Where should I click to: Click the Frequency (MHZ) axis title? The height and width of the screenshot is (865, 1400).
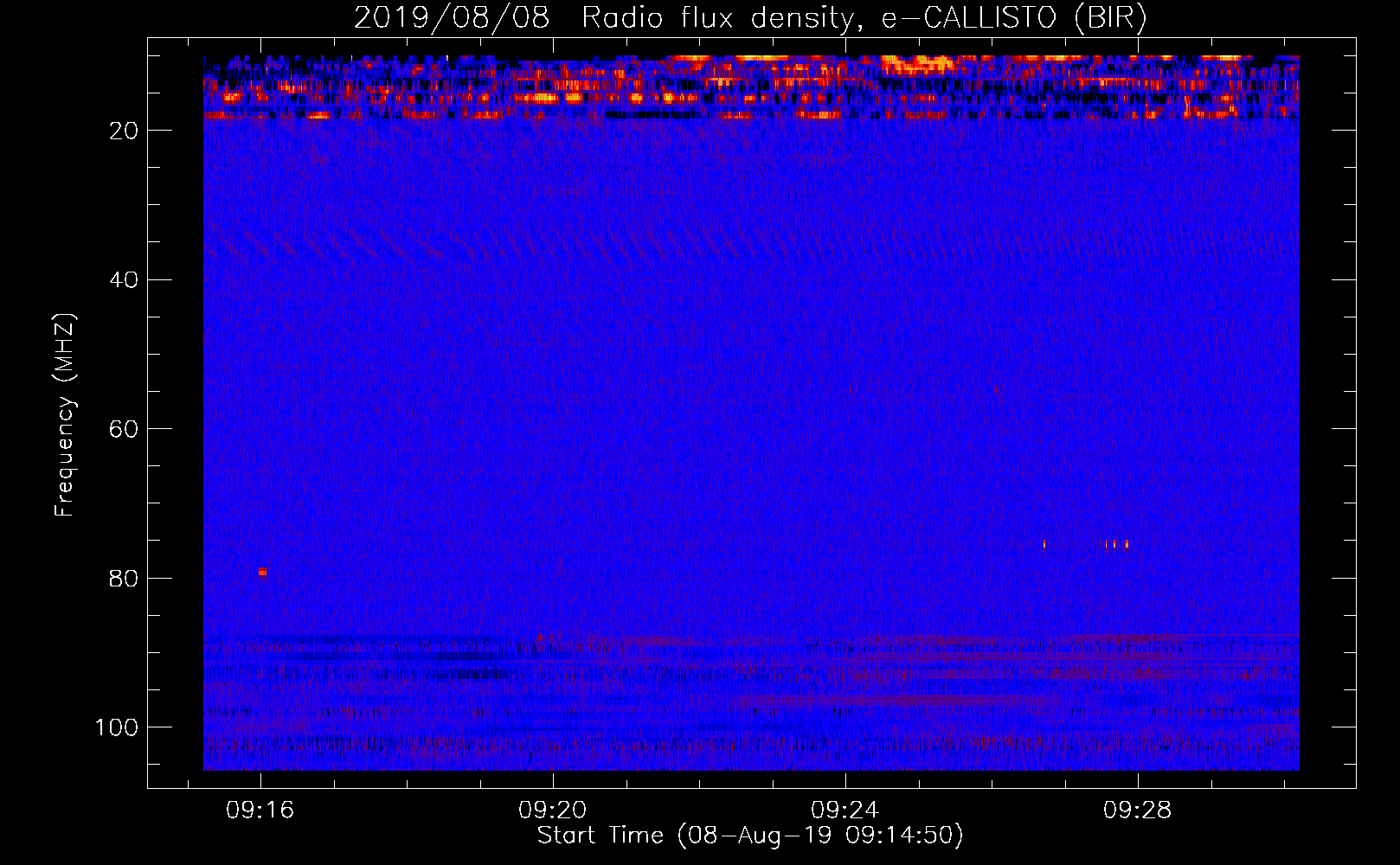tap(65, 415)
